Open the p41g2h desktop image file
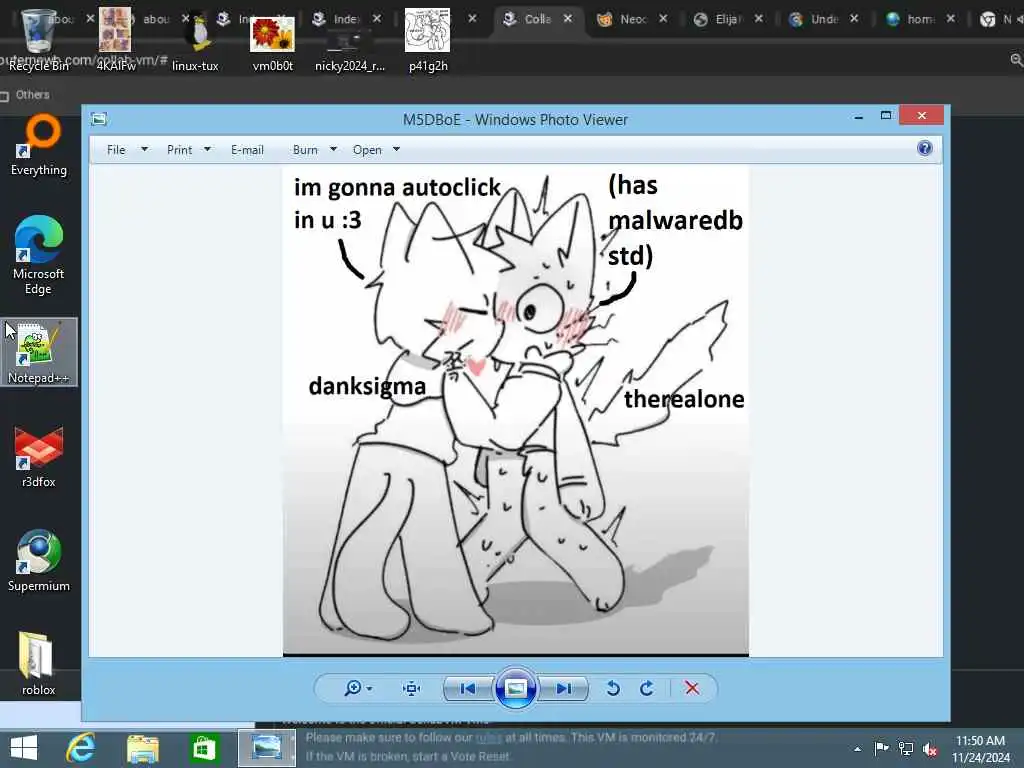This screenshot has width=1024, height=768. coord(428,38)
